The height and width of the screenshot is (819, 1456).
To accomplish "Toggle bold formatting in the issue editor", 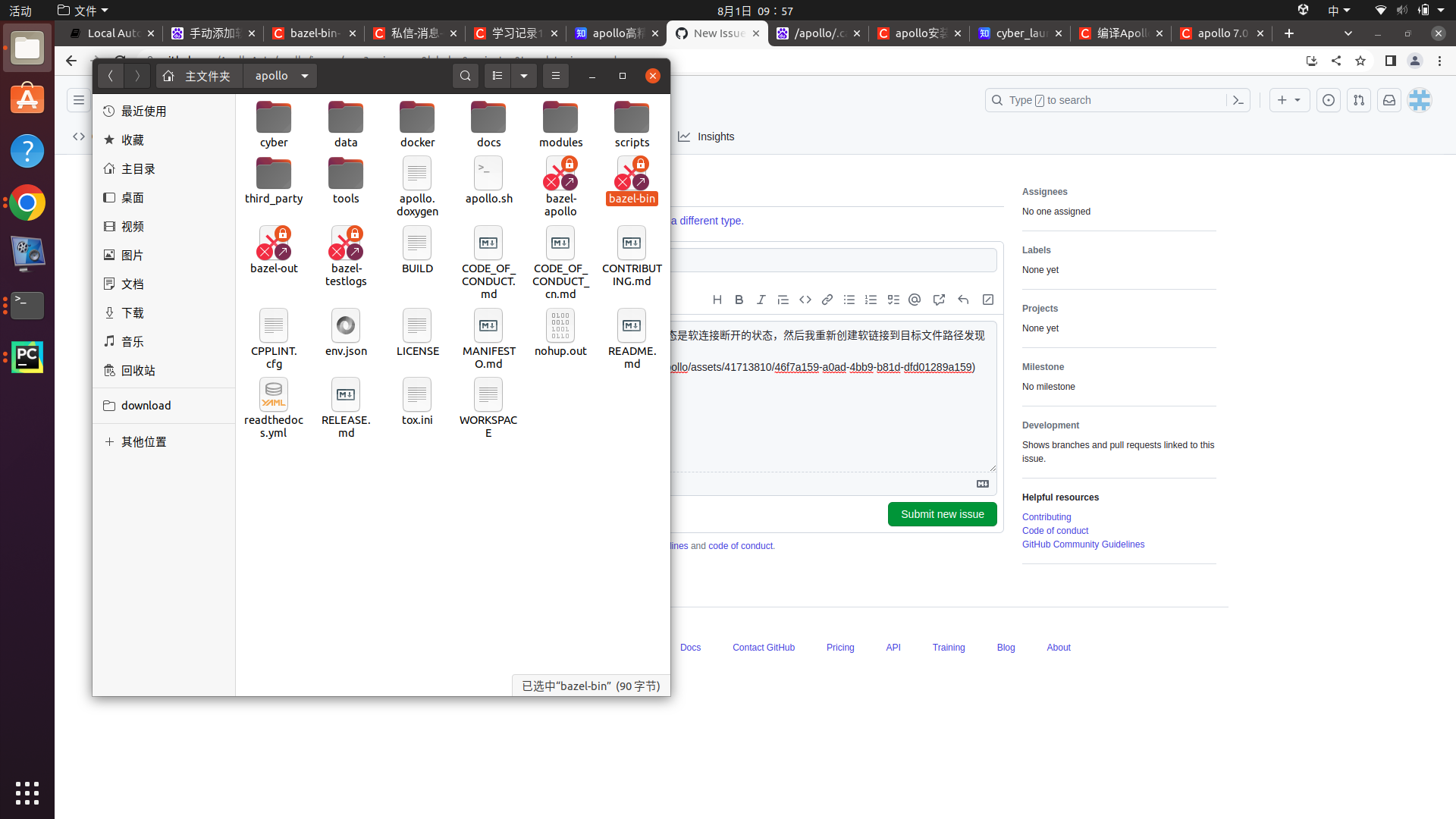I will [x=739, y=300].
